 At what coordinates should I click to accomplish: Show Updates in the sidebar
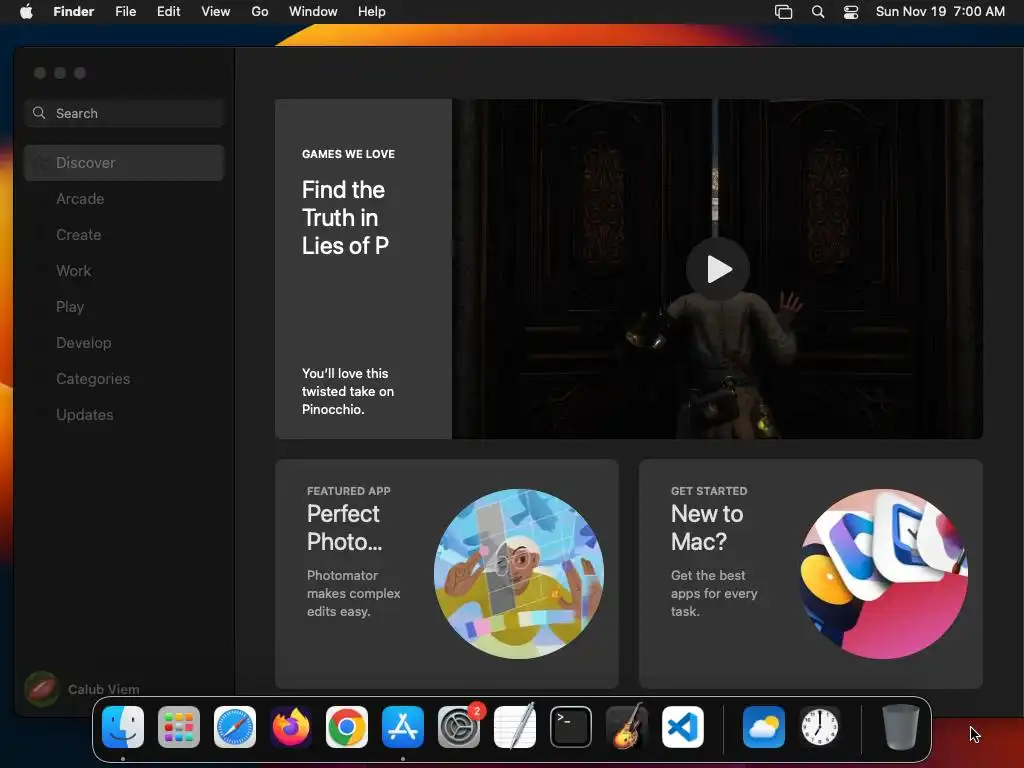pos(124,415)
